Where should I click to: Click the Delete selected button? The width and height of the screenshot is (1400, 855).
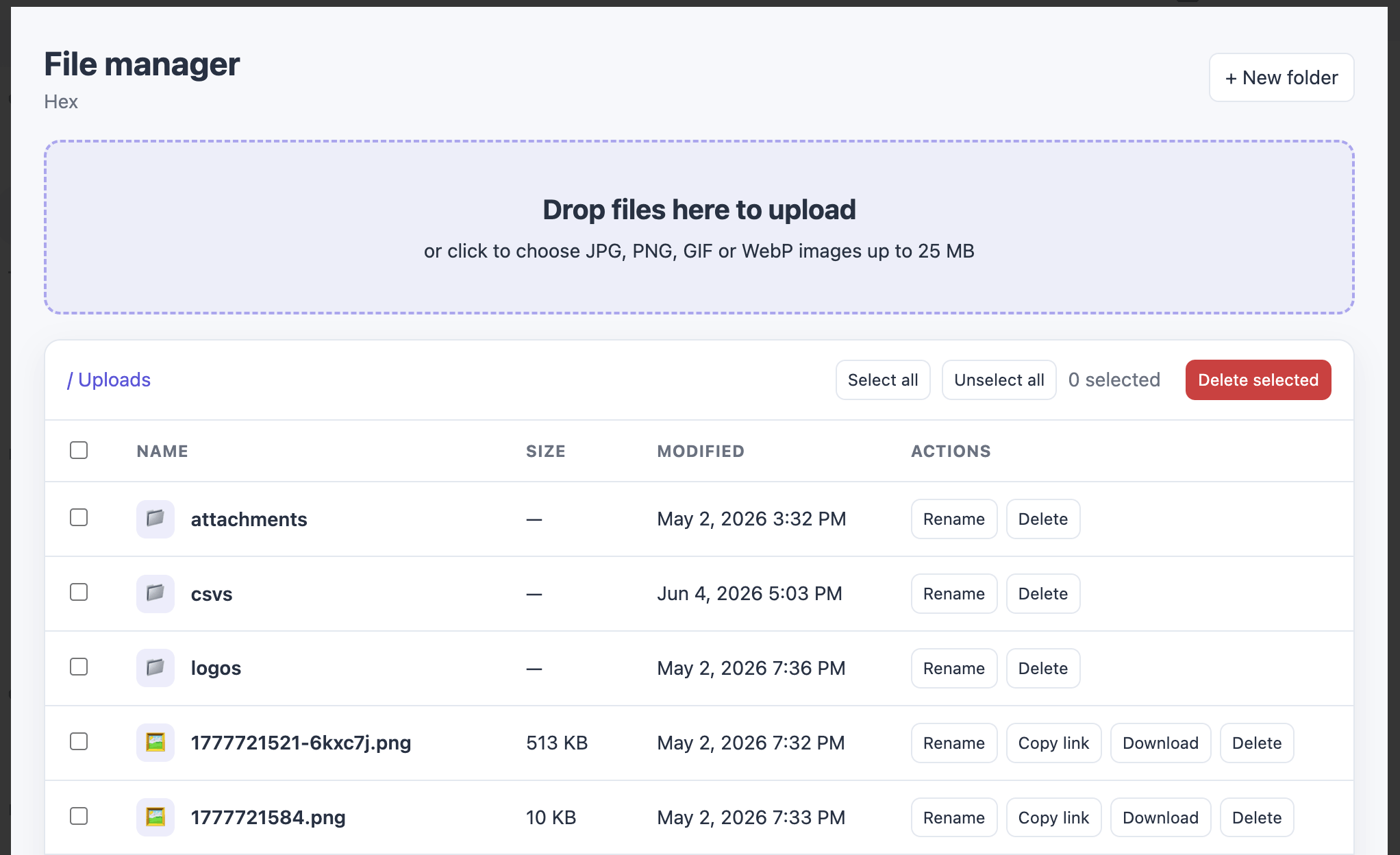1258,380
